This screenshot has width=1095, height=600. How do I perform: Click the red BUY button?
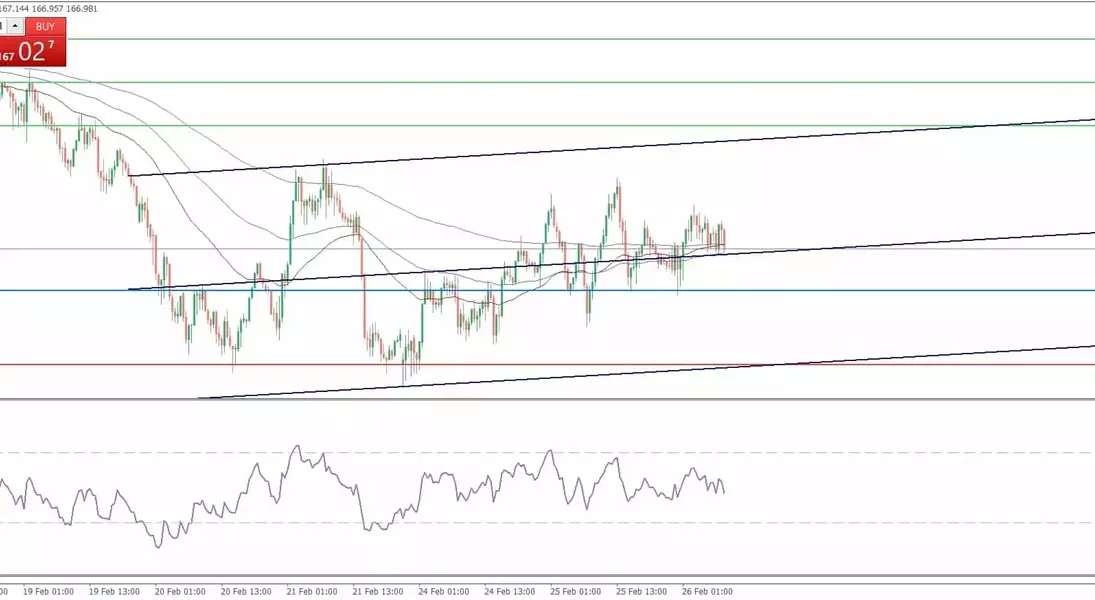tap(45, 26)
